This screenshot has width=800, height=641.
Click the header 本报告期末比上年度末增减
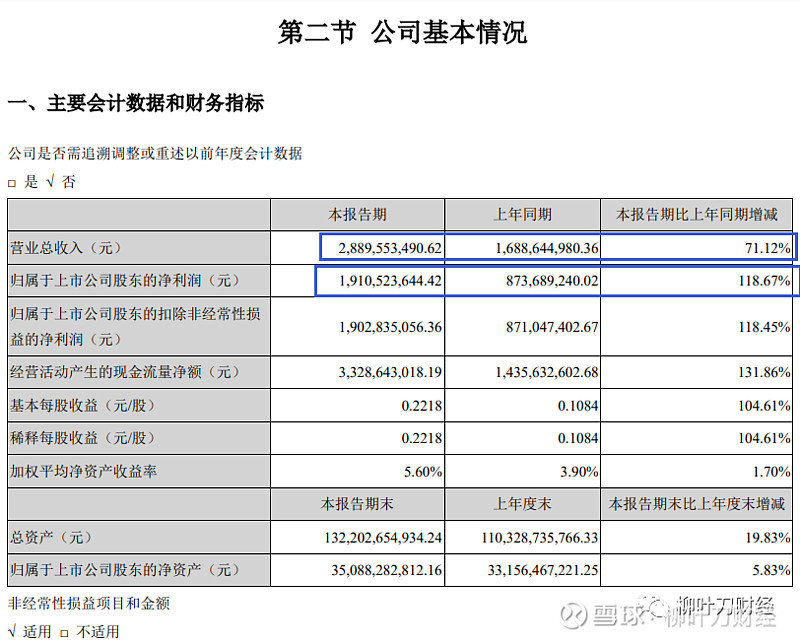tap(696, 504)
